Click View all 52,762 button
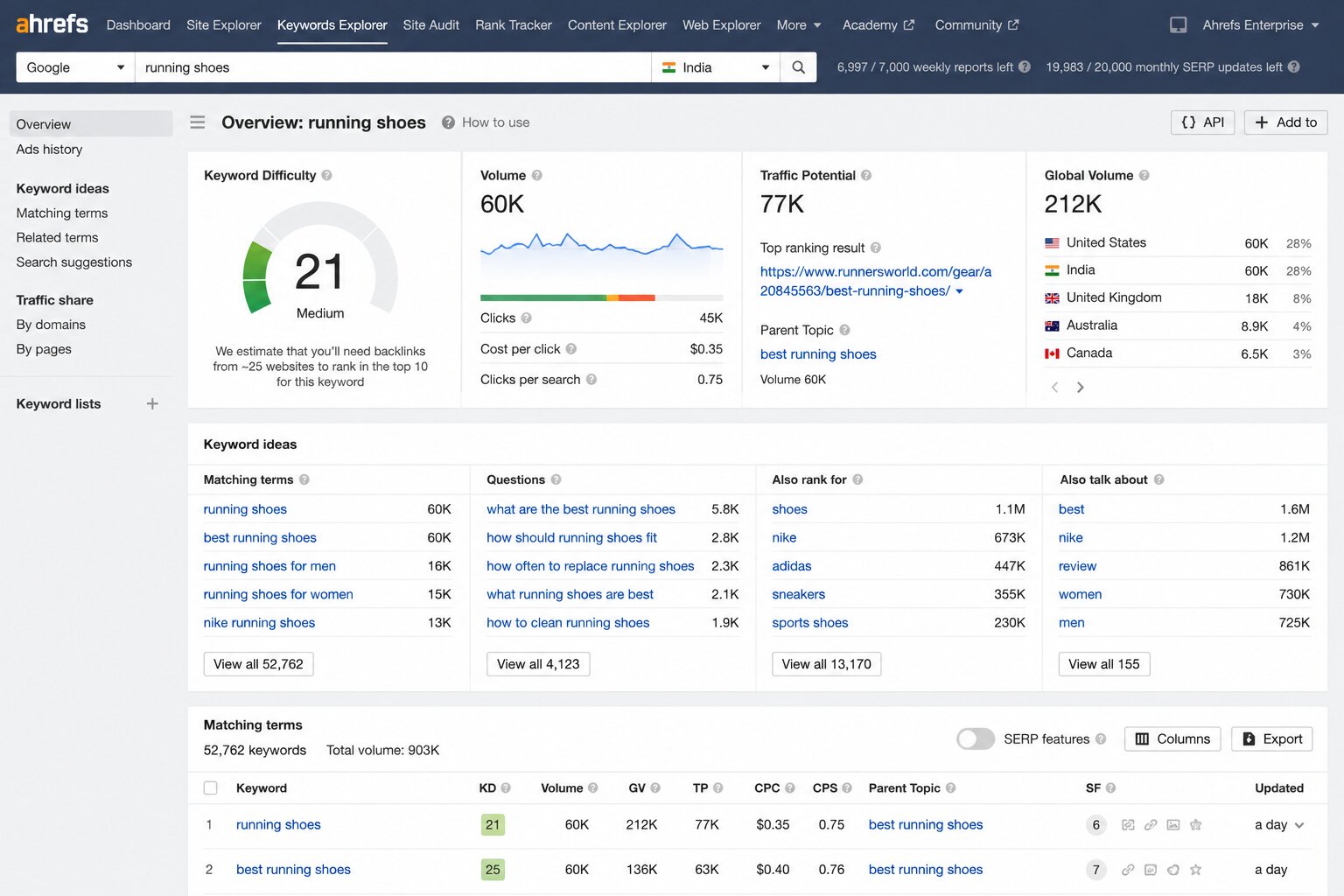The width and height of the screenshot is (1344, 896). click(258, 664)
